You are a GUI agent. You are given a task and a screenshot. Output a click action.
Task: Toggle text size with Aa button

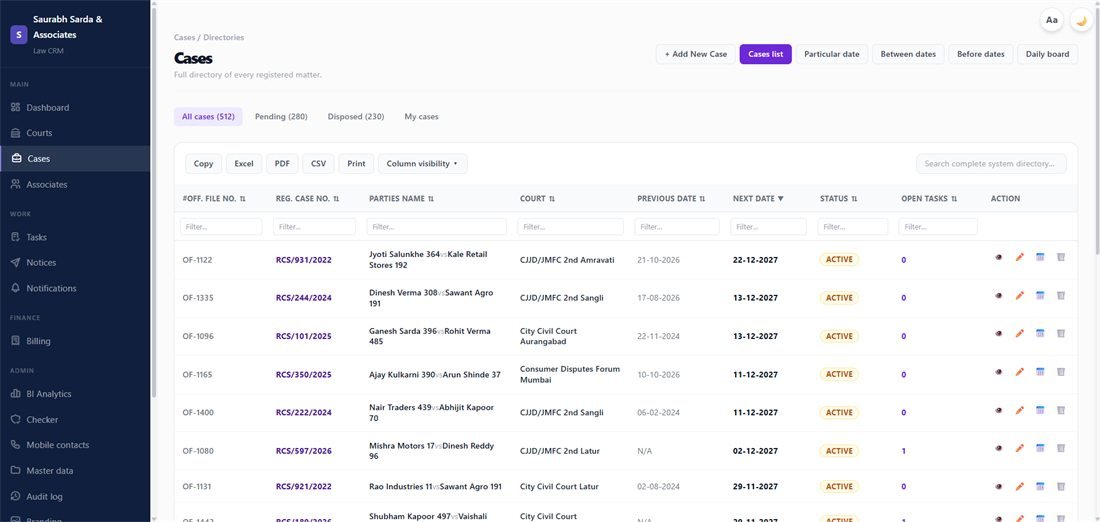point(1052,20)
